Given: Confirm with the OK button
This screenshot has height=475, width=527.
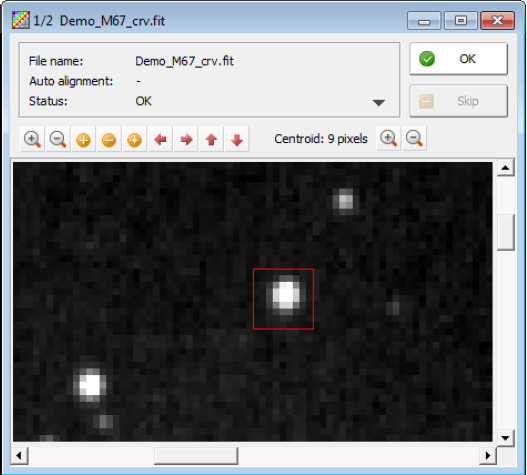Looking at the screenshot, I should pyautogui.click(x=458, y=59).
